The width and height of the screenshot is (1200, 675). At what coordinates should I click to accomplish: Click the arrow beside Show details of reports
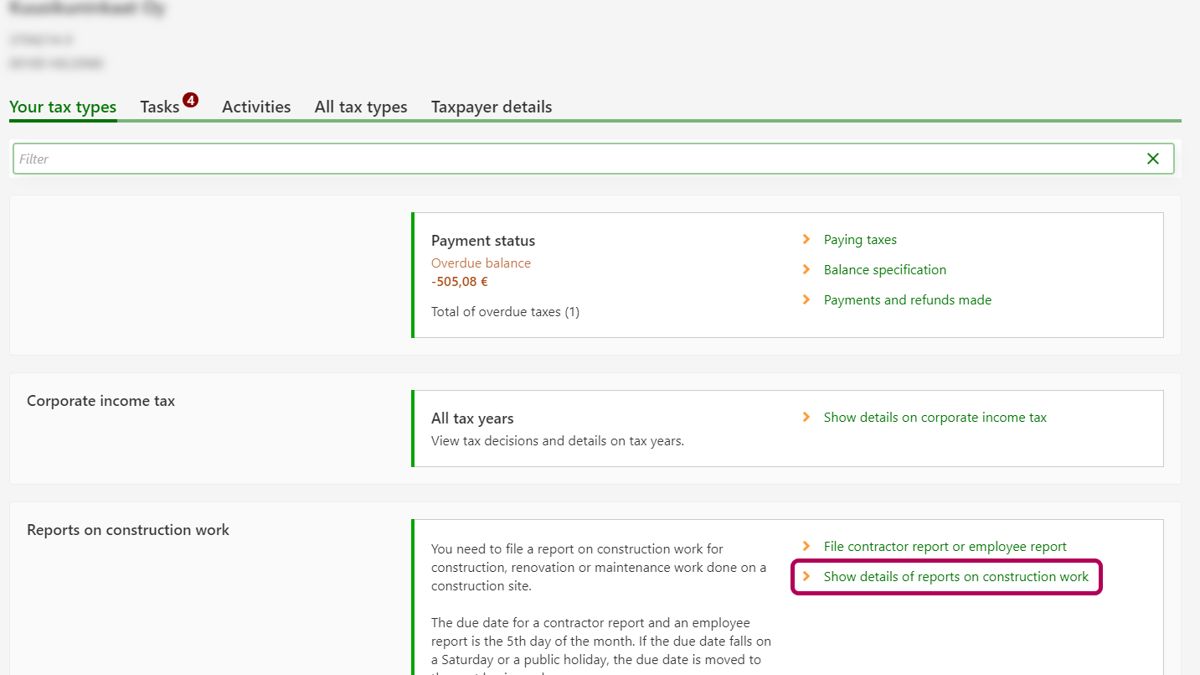806,577
